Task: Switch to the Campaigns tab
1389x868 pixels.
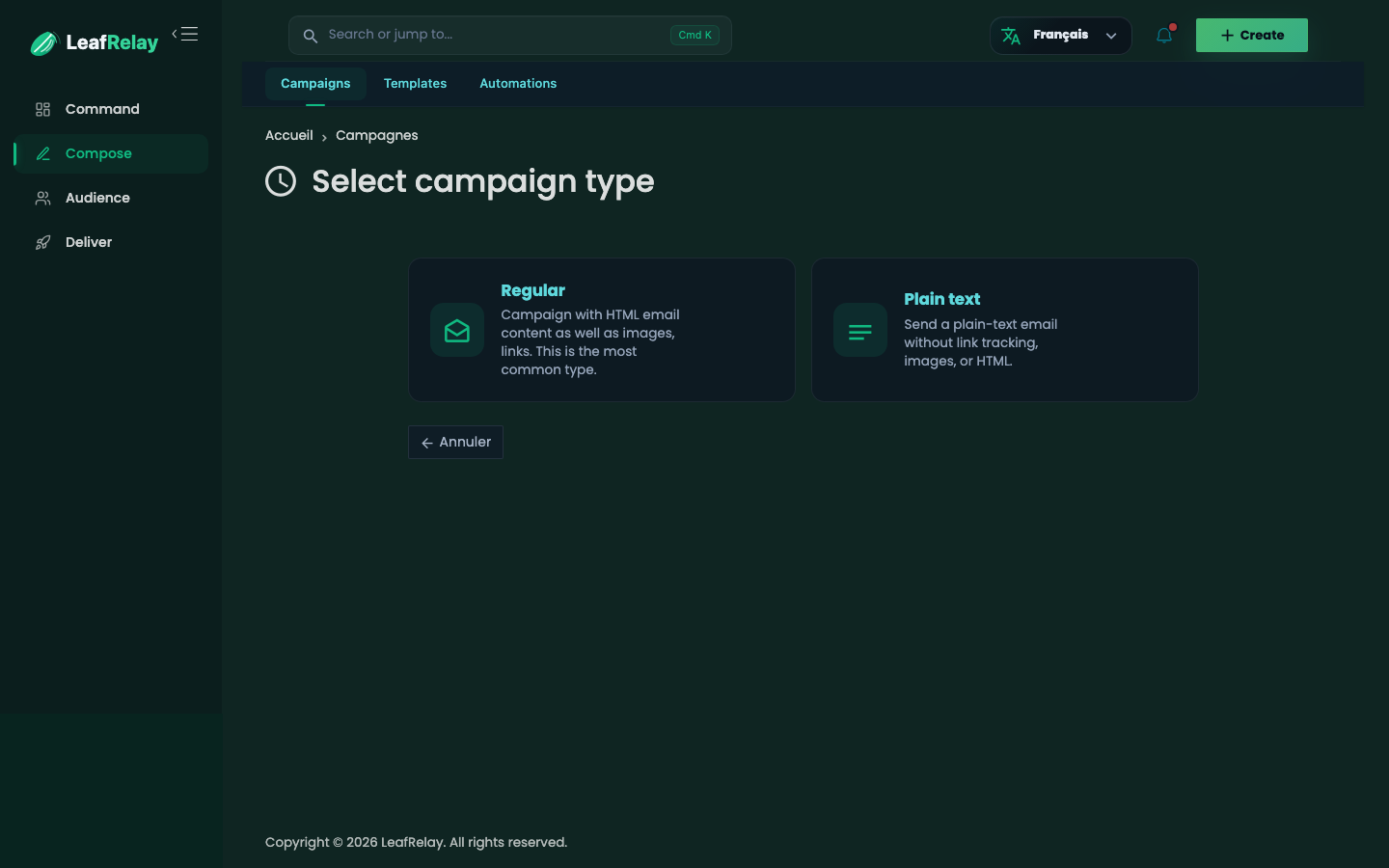Action: click(315, 84)
